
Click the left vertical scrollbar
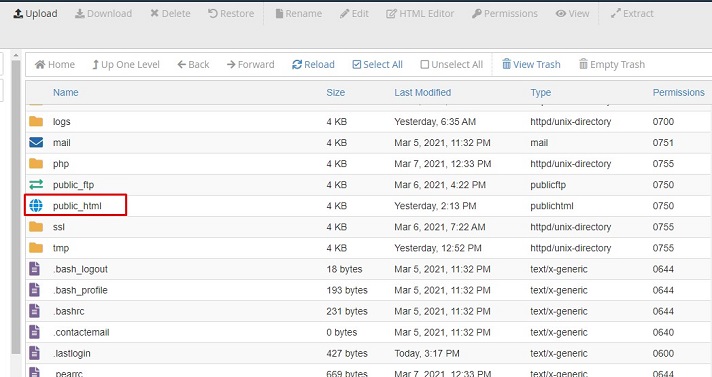coord(16,207)
